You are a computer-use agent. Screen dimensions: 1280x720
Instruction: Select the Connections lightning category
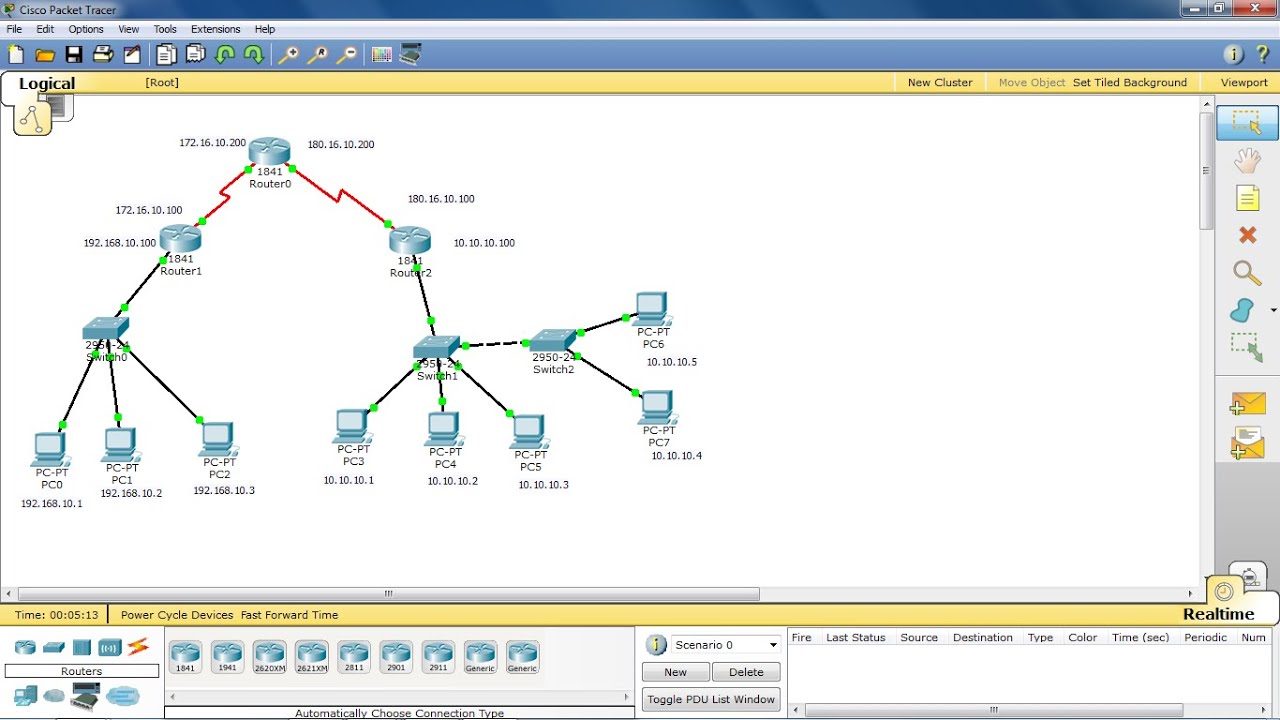[138, 647]
